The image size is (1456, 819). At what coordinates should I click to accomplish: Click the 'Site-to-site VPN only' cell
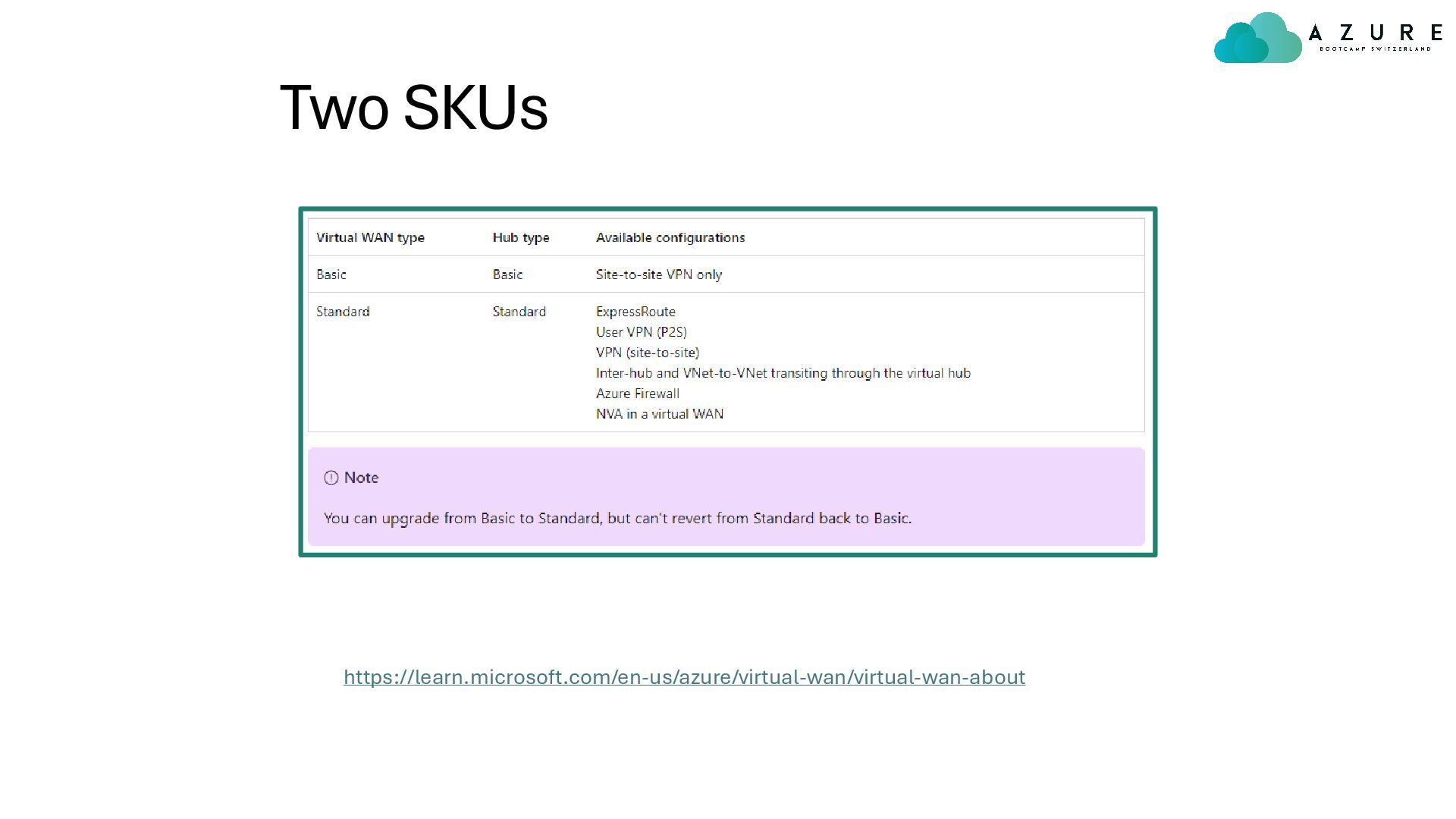tap(659, 275)
